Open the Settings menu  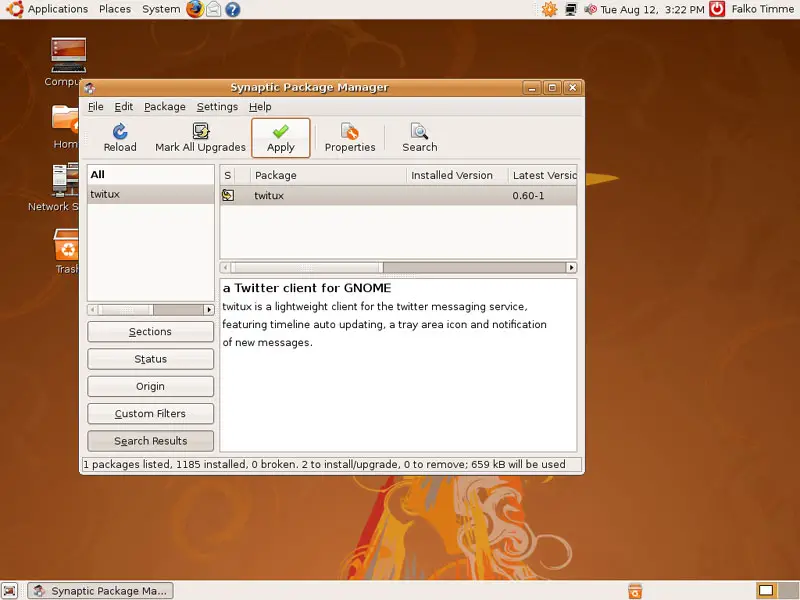[x=217, y=107]
